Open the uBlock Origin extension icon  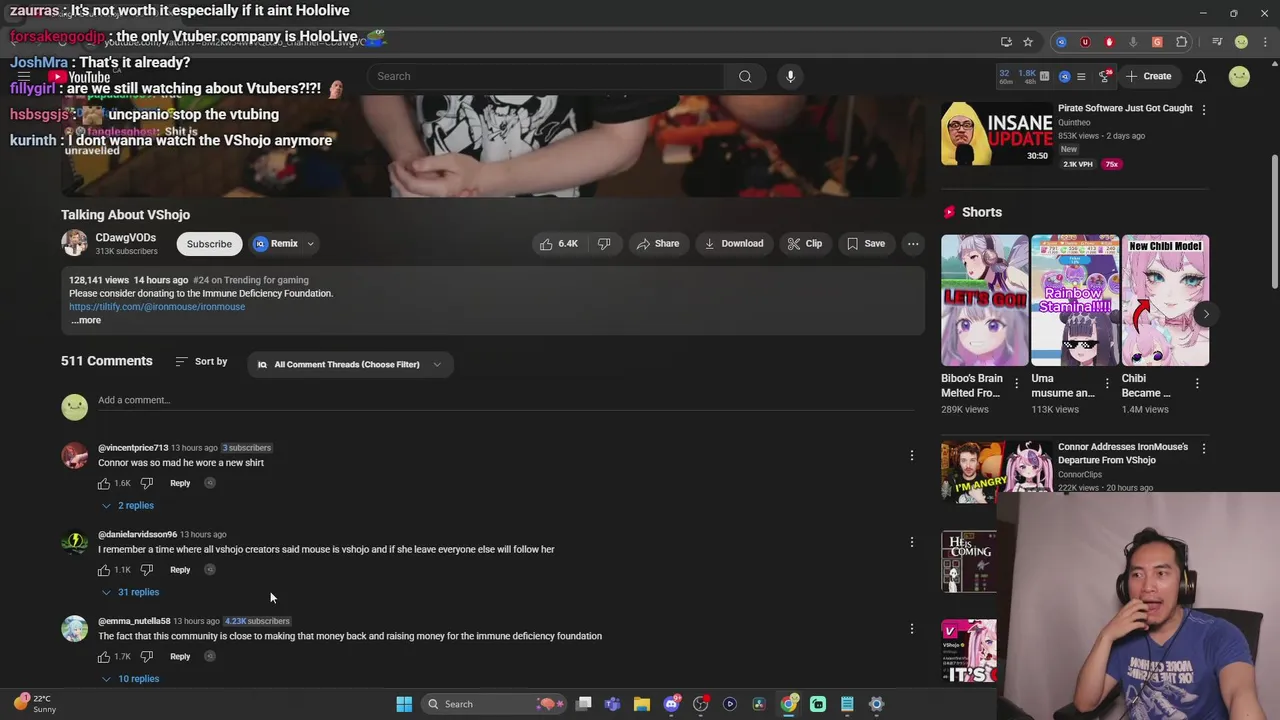coord(1085,42)
